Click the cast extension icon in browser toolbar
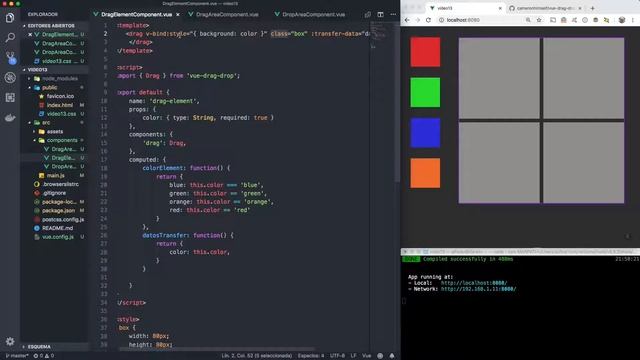The height and width of the screenshot is (360, 640). point(553,20)
